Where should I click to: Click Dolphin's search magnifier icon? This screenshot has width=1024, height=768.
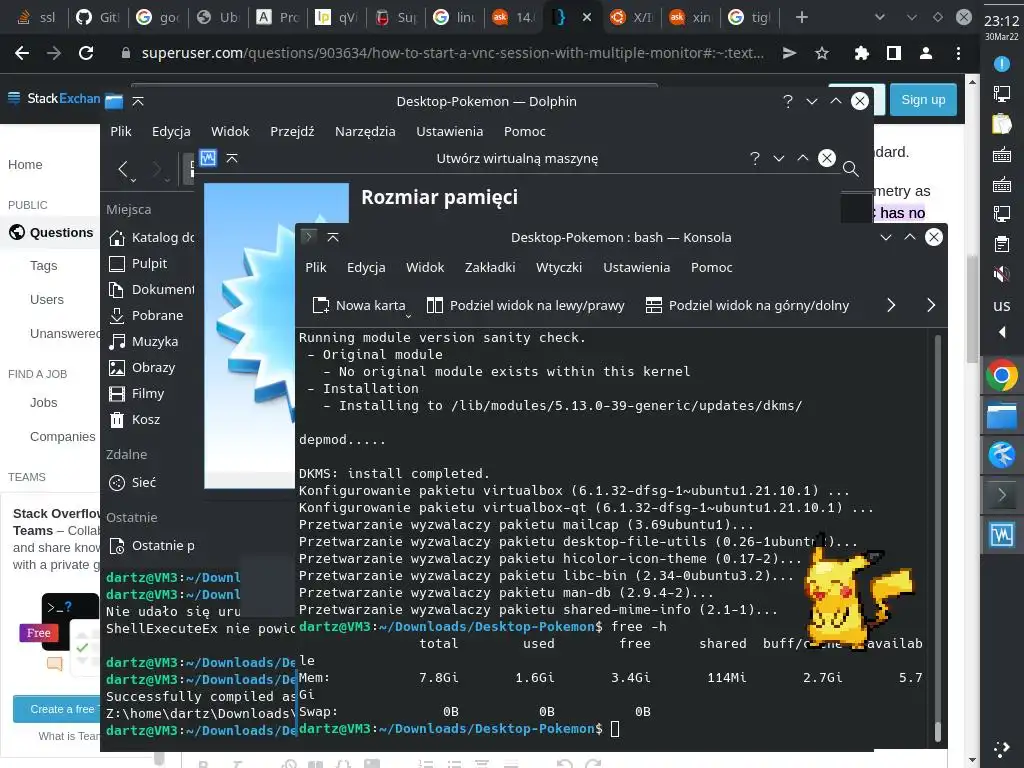click(850, 169)
